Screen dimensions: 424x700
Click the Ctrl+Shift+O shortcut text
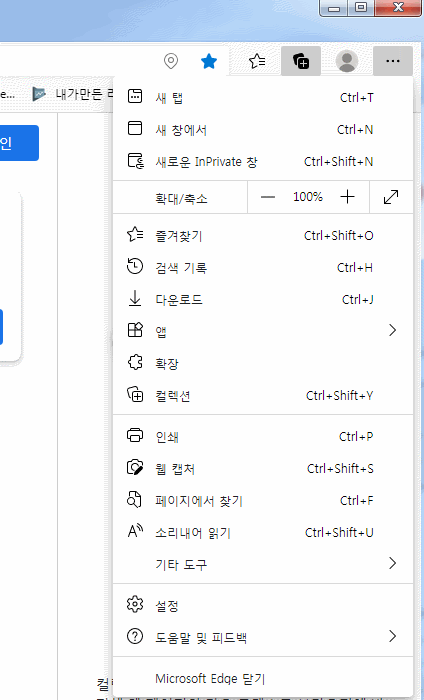pos(339,235)
